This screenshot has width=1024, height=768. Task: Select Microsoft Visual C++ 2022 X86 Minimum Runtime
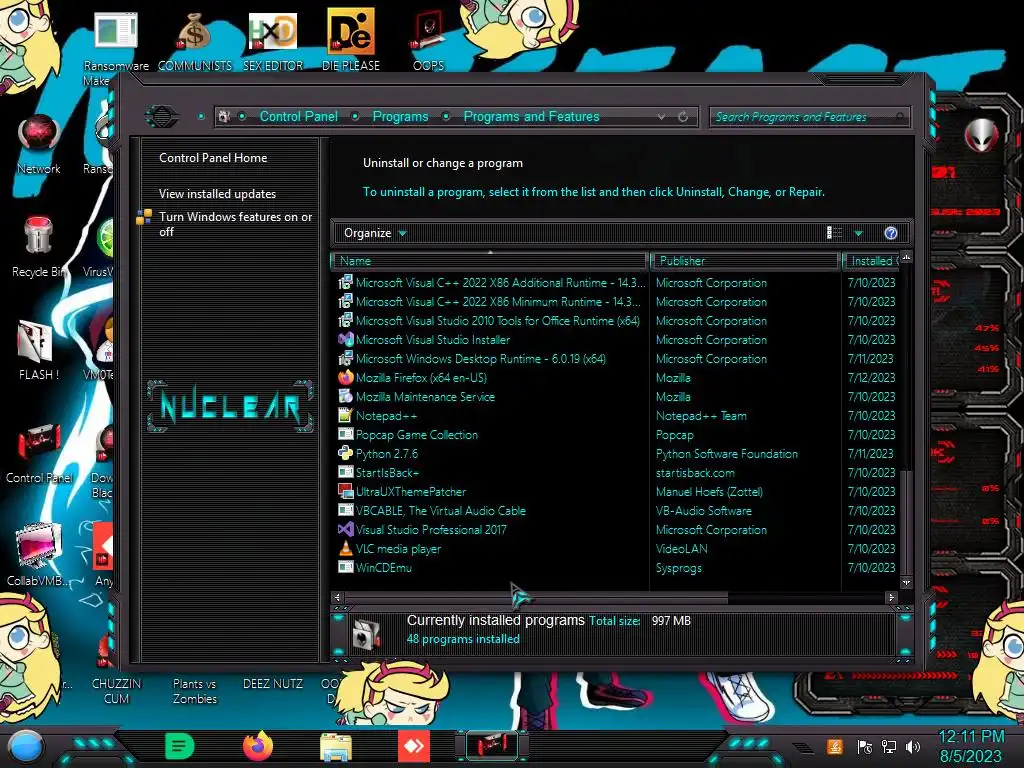pyautogui.click(x=616, y=302)
